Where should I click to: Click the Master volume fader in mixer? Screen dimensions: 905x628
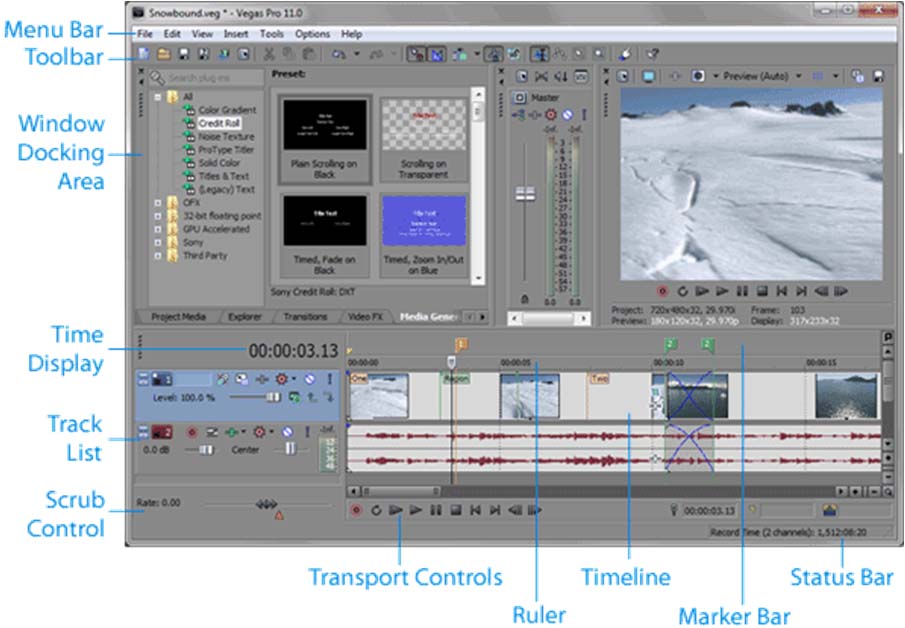coord(525,193)
